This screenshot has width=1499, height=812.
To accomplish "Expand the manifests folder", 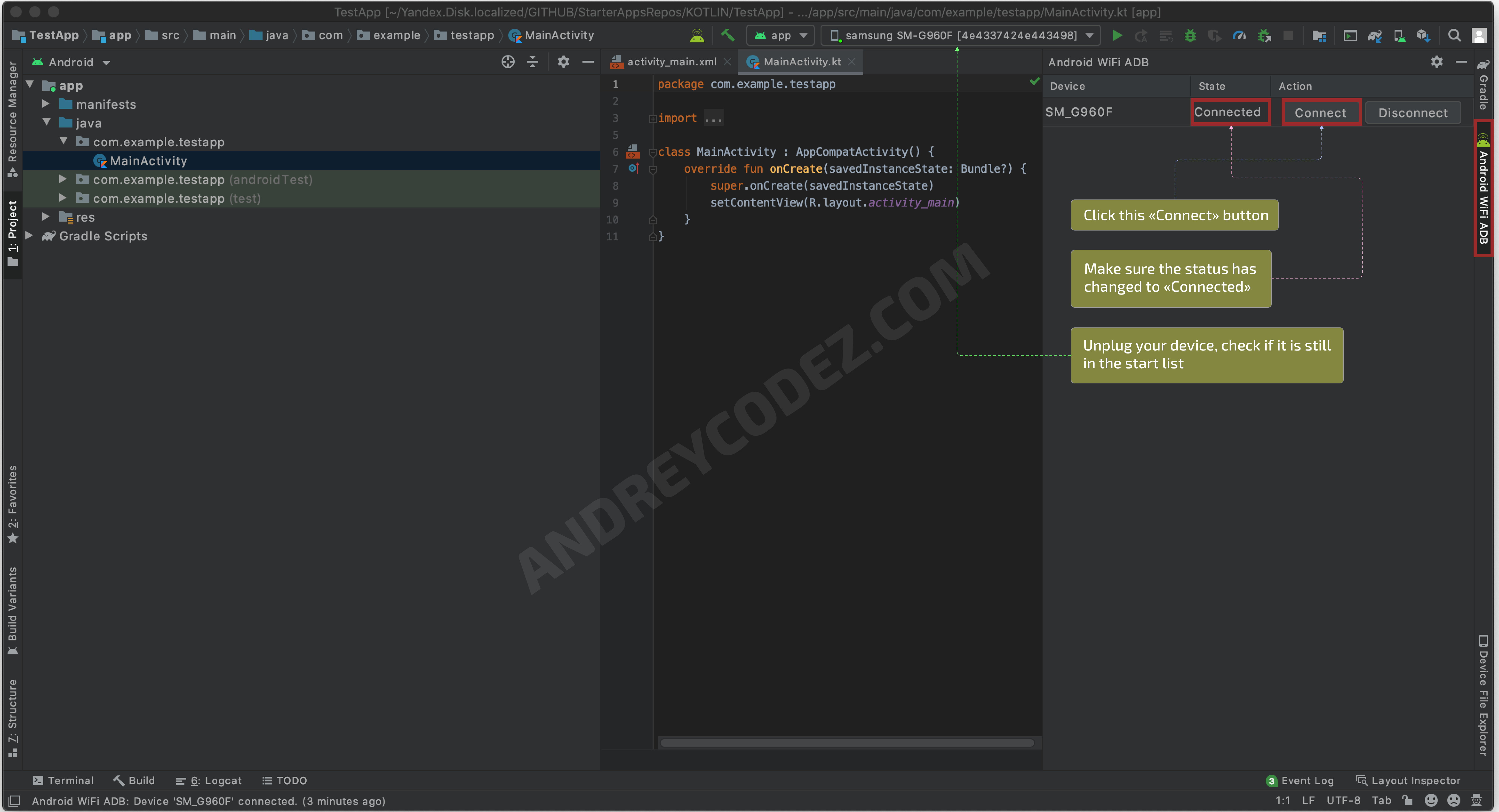I will tap(46, 103).
